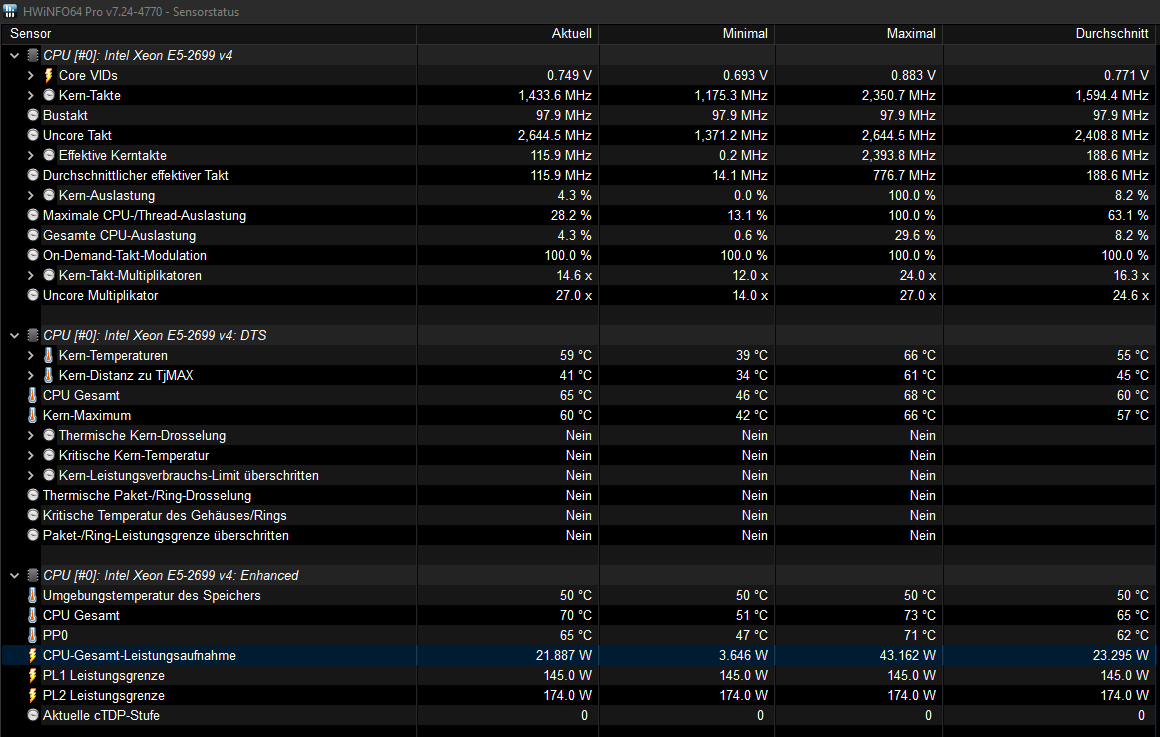Click the 1,371.2 MHz Uncore Takt minimal value

coord(731,135)
